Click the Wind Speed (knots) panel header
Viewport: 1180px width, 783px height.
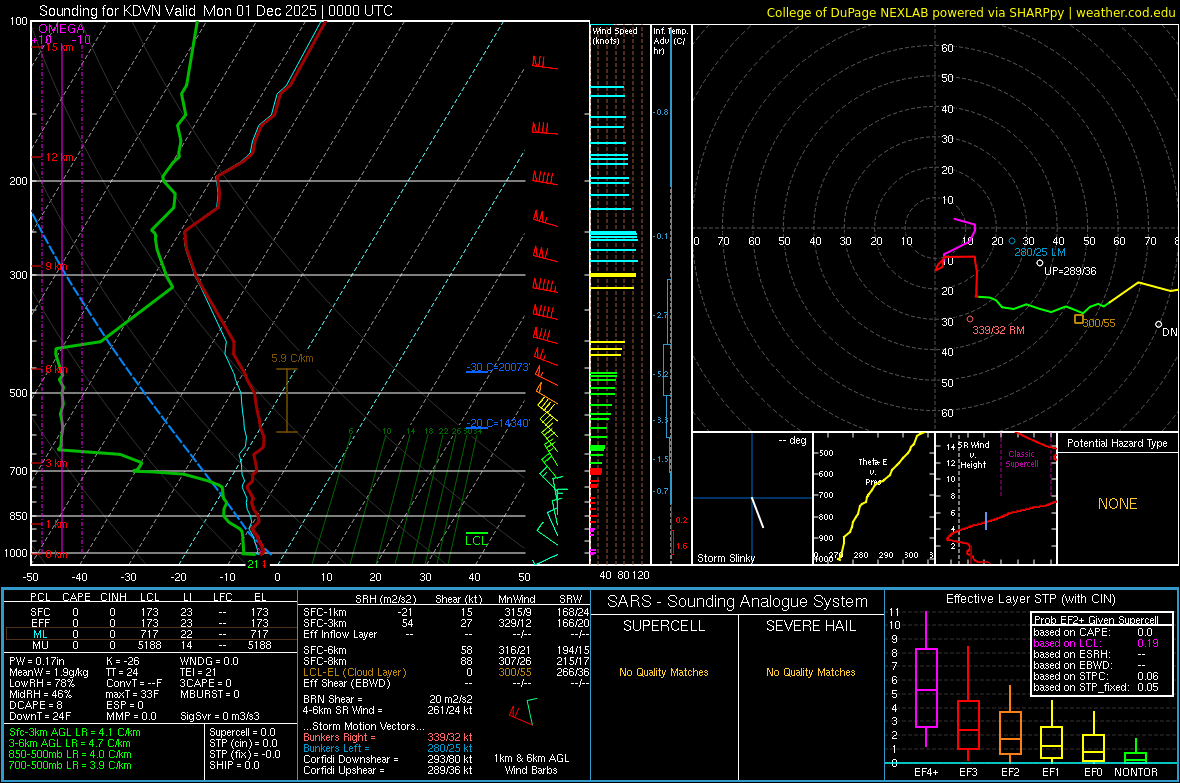pos(614,35)
